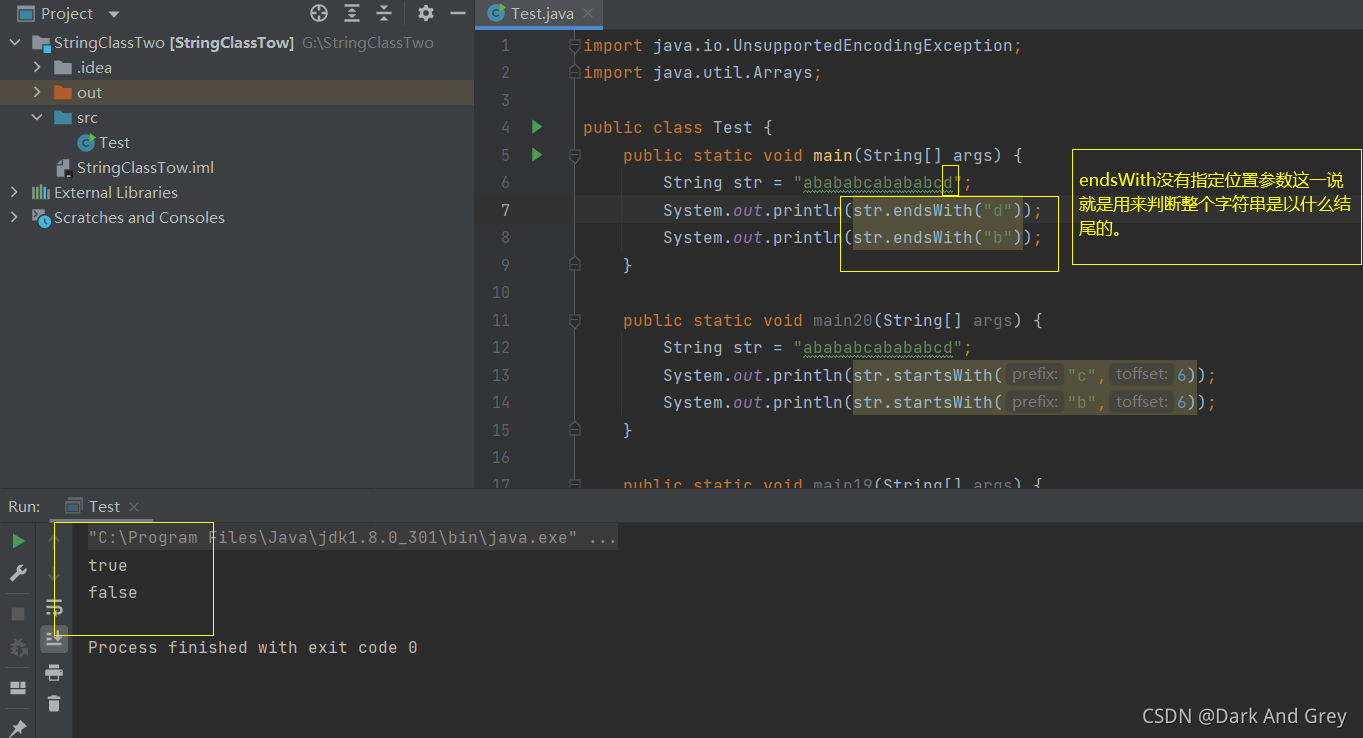
Task: Select External Libraries label
Action: [x=116, y=193]
